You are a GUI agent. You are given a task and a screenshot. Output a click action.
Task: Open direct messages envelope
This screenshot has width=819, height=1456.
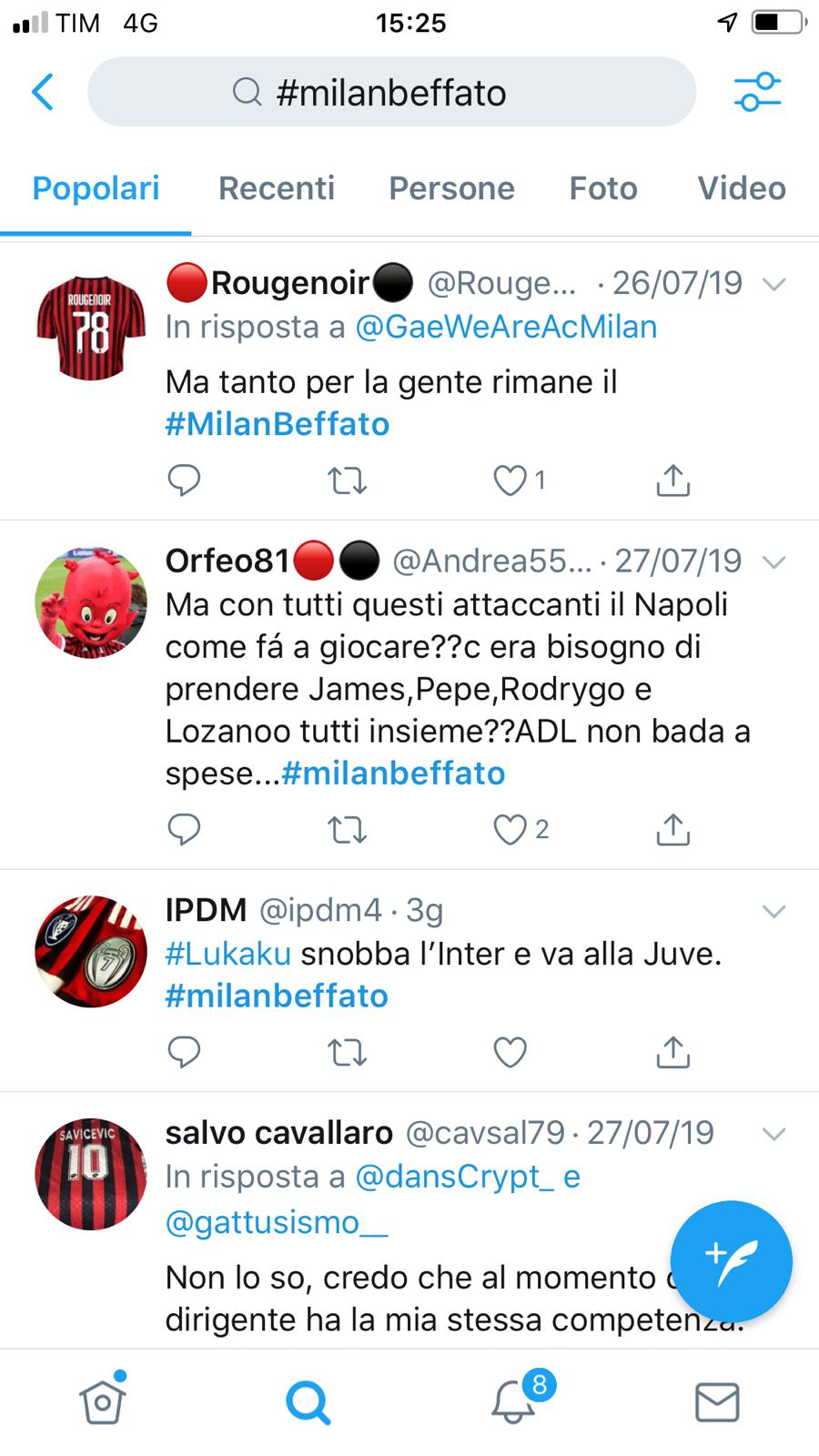tap(716, 1402)
